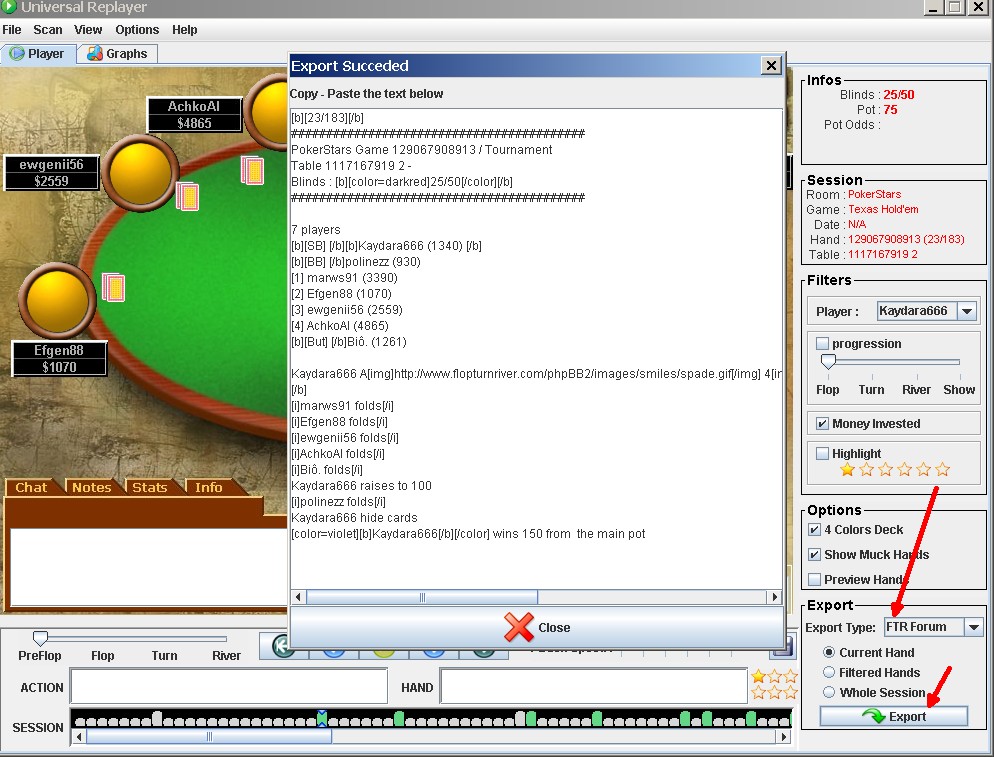Screen dimensions: 994x757
Task: Open the Scan menu
Action: 48,30
